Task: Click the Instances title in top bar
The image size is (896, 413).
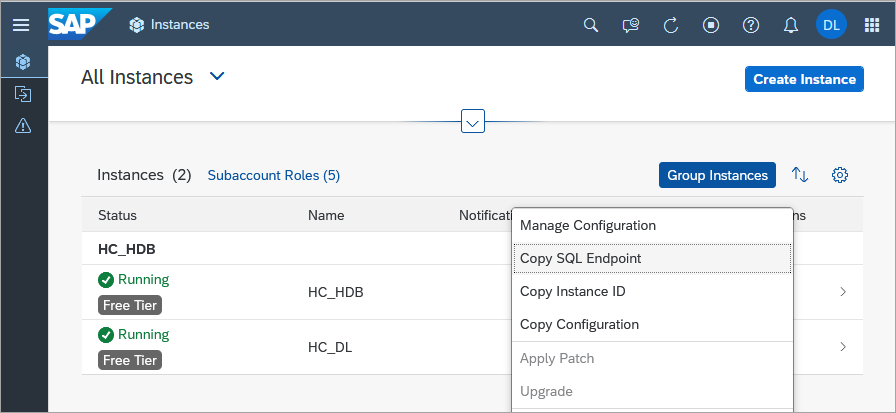Action: pyautogui.click(x=180, y=25)
